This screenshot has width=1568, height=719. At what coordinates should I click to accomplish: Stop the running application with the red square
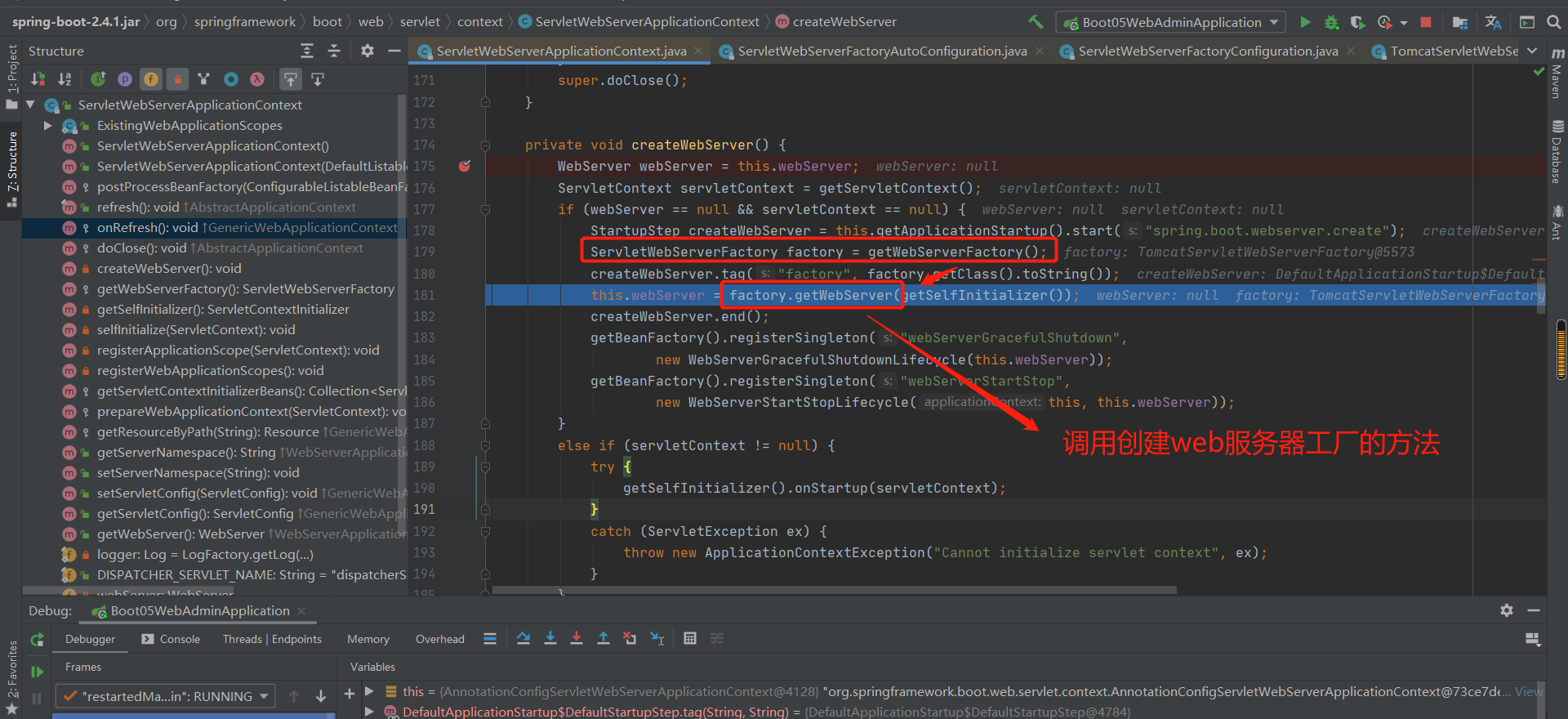pyautogui.click(x=1426, y=22)
